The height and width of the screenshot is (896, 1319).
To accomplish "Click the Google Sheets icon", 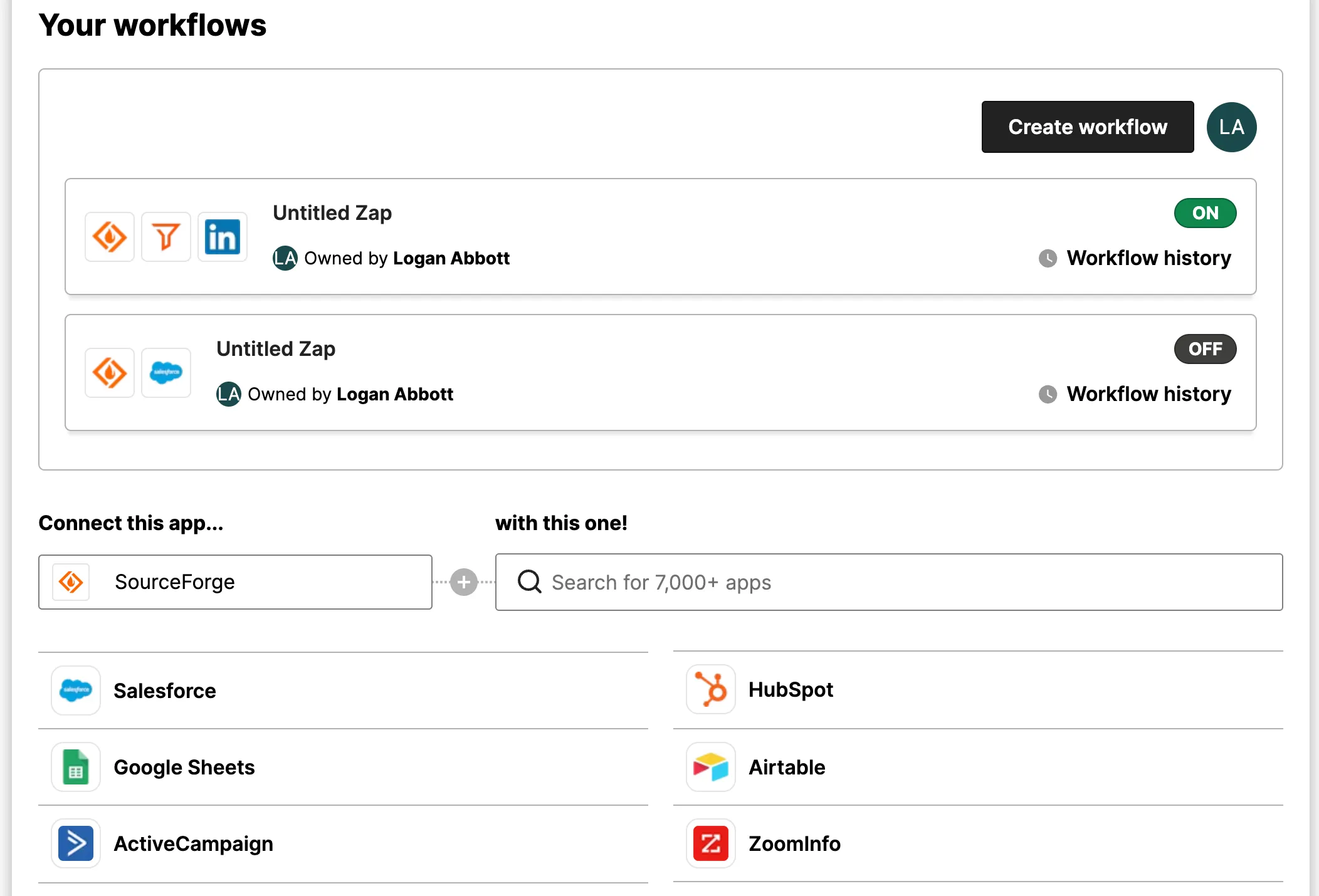I will [76, 767].
